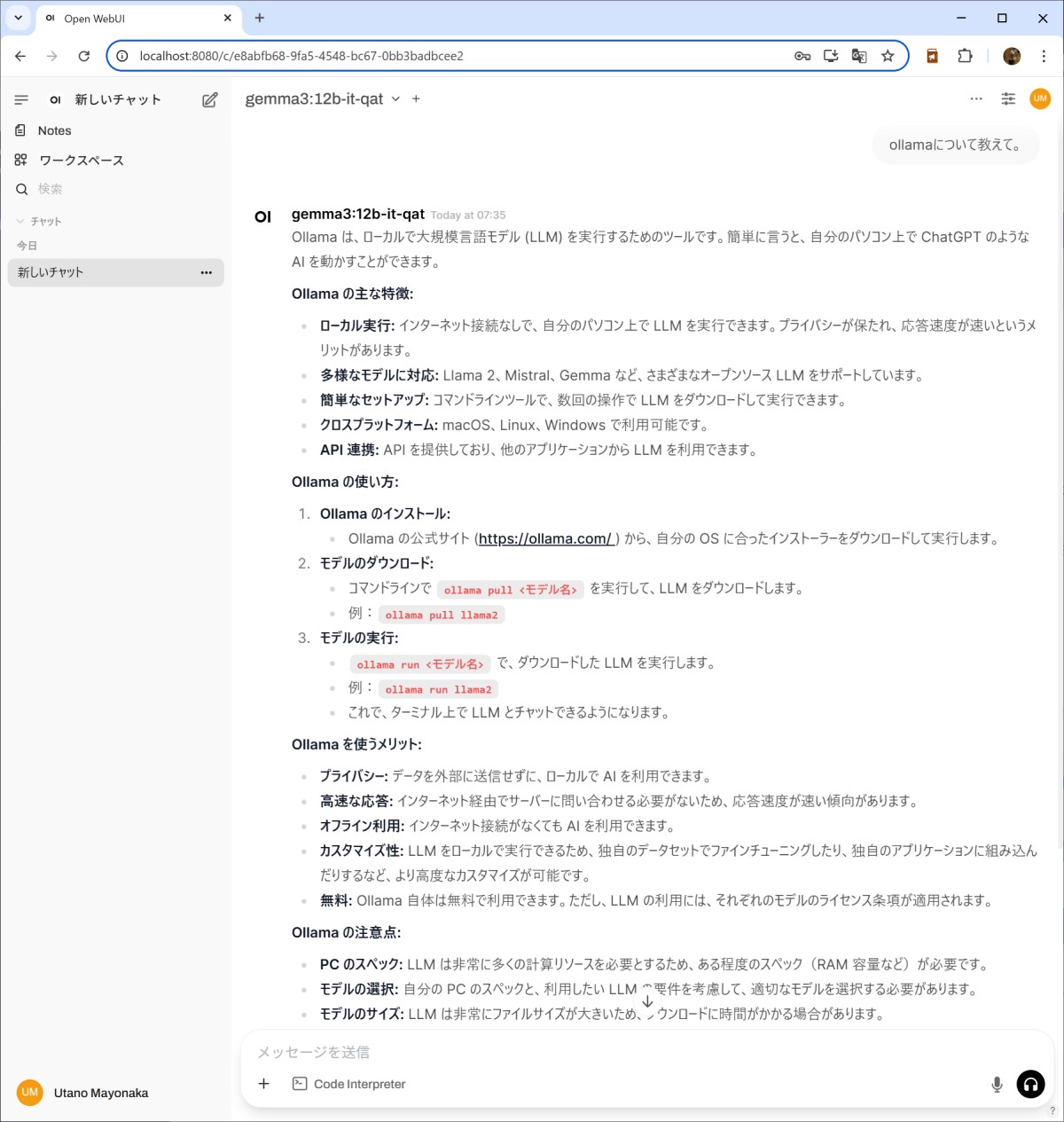Click the code snippet ollama run llama2

tap(438, 689)
